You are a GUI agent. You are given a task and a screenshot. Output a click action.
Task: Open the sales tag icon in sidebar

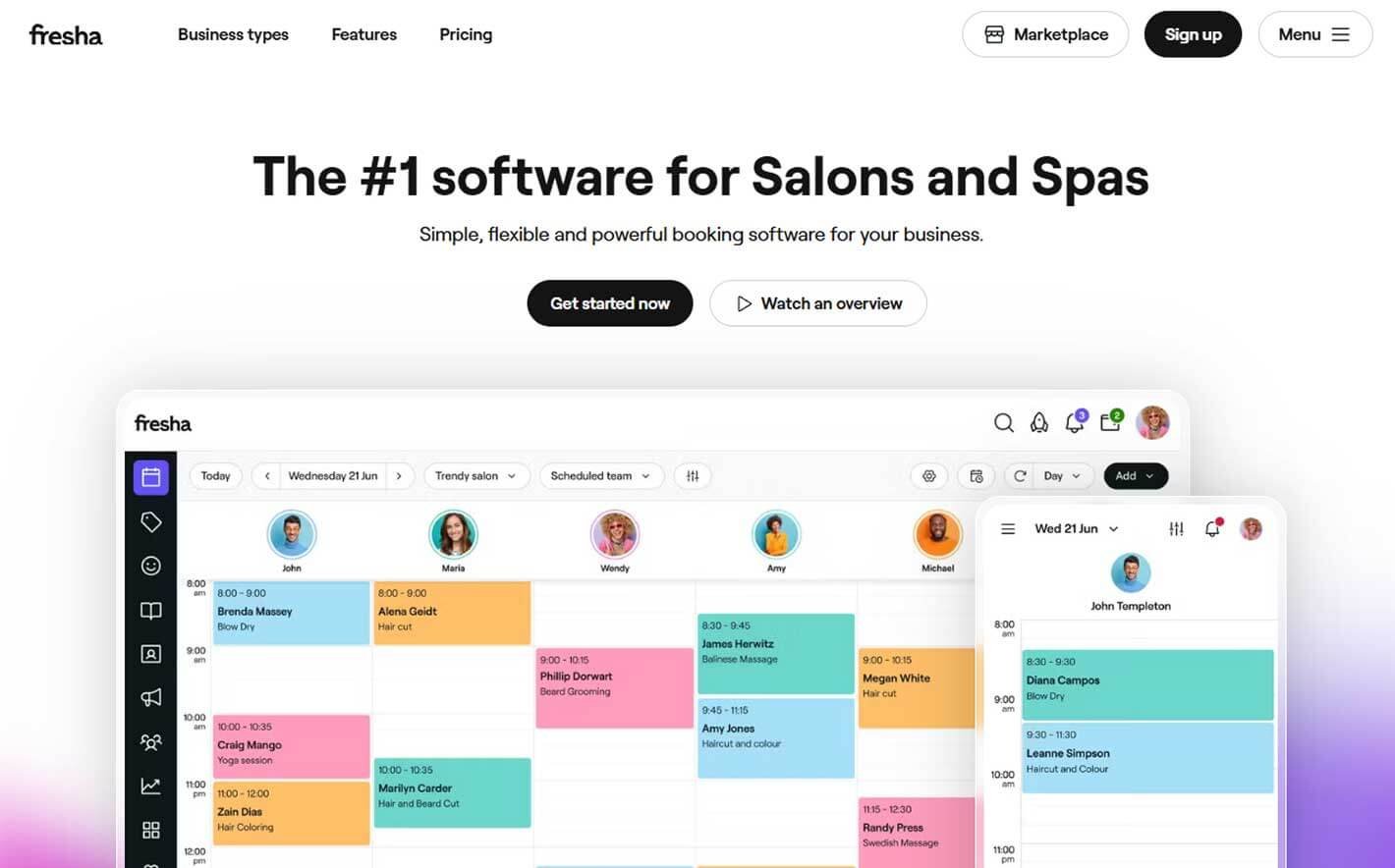pyautogui.click(x=150, y=521)
